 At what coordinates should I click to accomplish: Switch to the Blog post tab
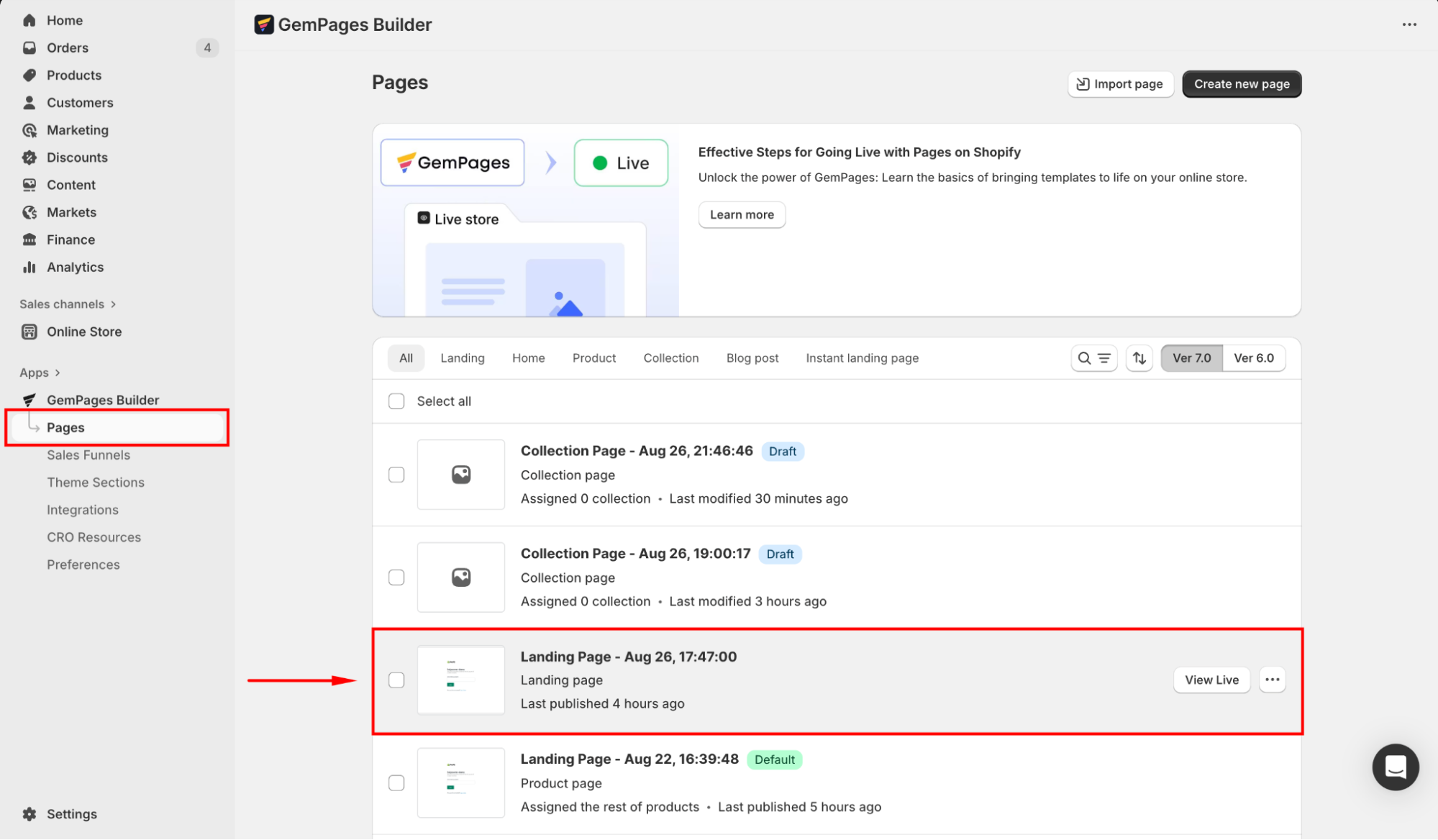point(752,358)
